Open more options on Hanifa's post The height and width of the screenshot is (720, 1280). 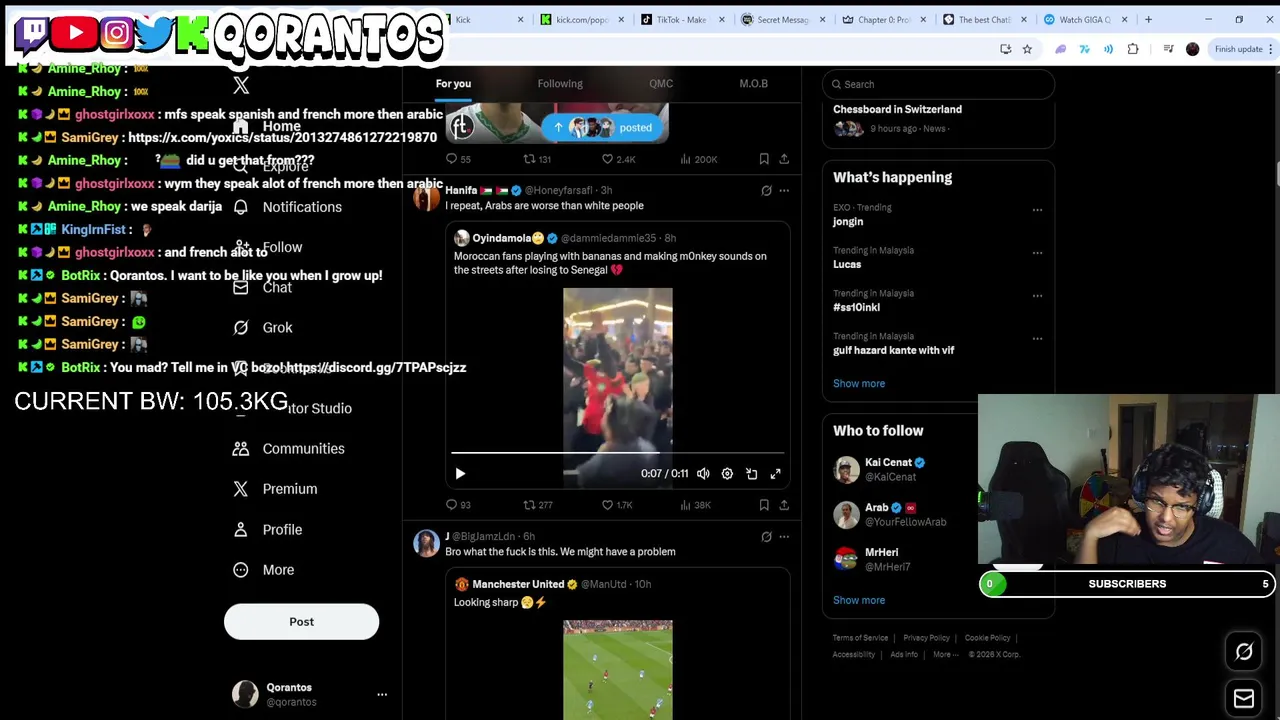click(x=784, y=190)
